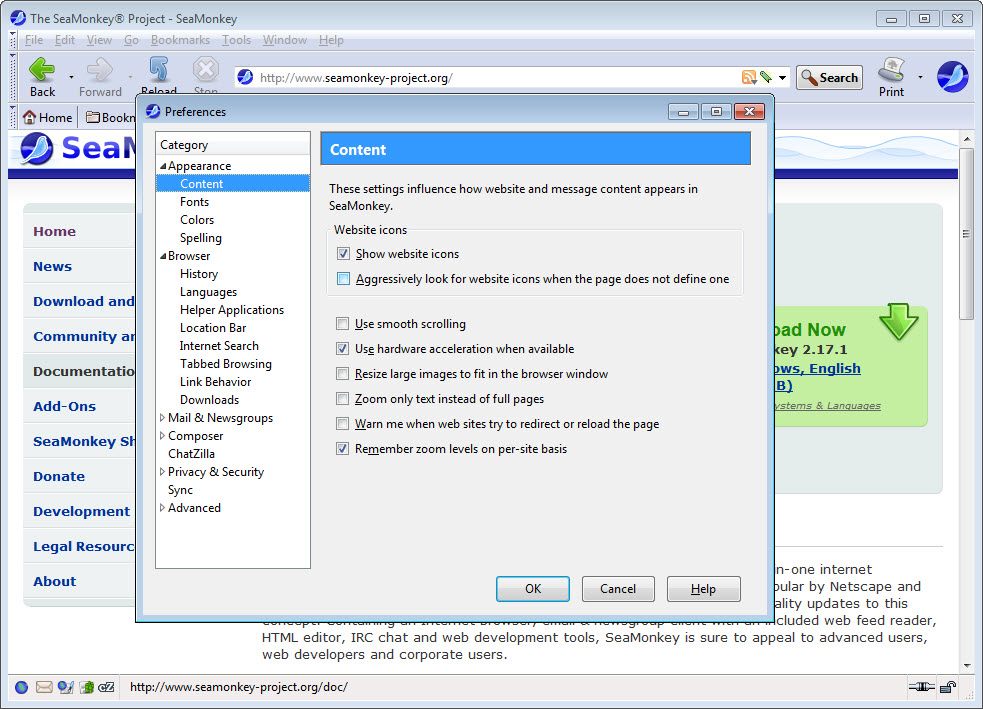Image resolution: width=983 pixels, height=709 pixels.
Task: Click the Home icon on the personal toolbar
Action: click(x=29, y=117)
